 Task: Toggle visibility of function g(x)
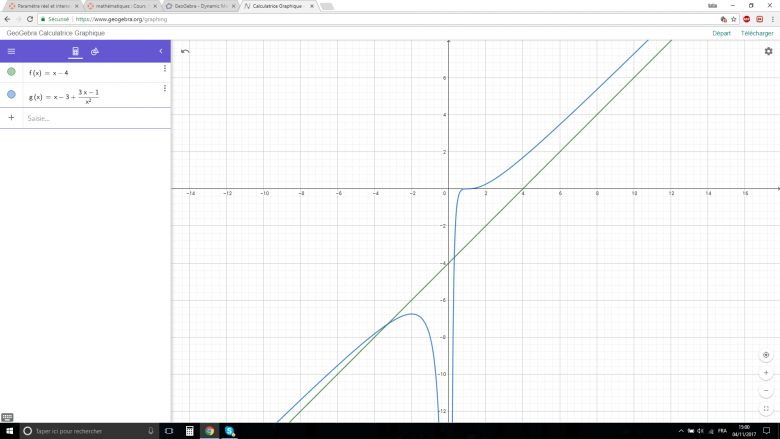[x=11, y=95]
